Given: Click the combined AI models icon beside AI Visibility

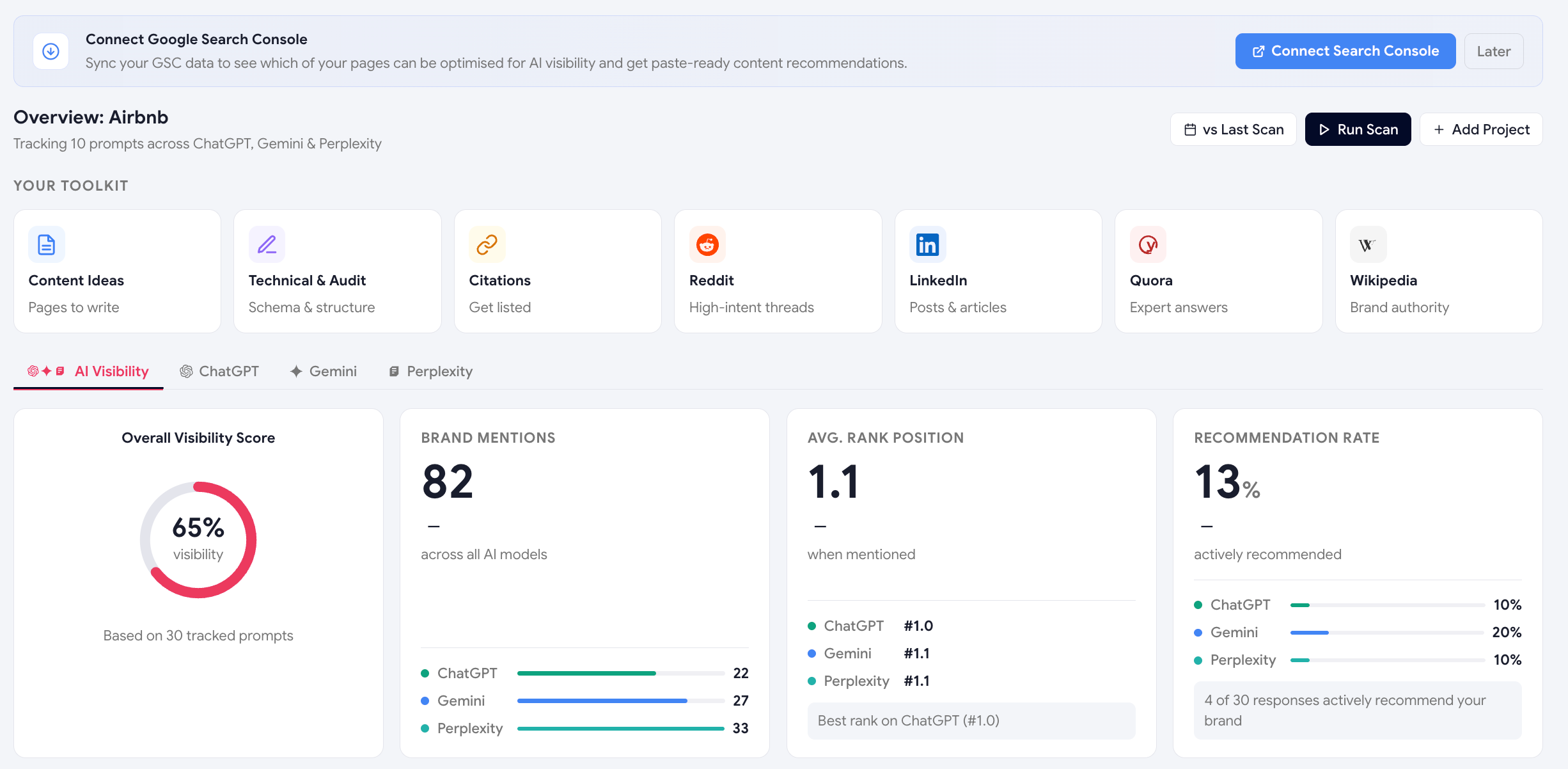Looking at the screenshot, I should (46, 371).
